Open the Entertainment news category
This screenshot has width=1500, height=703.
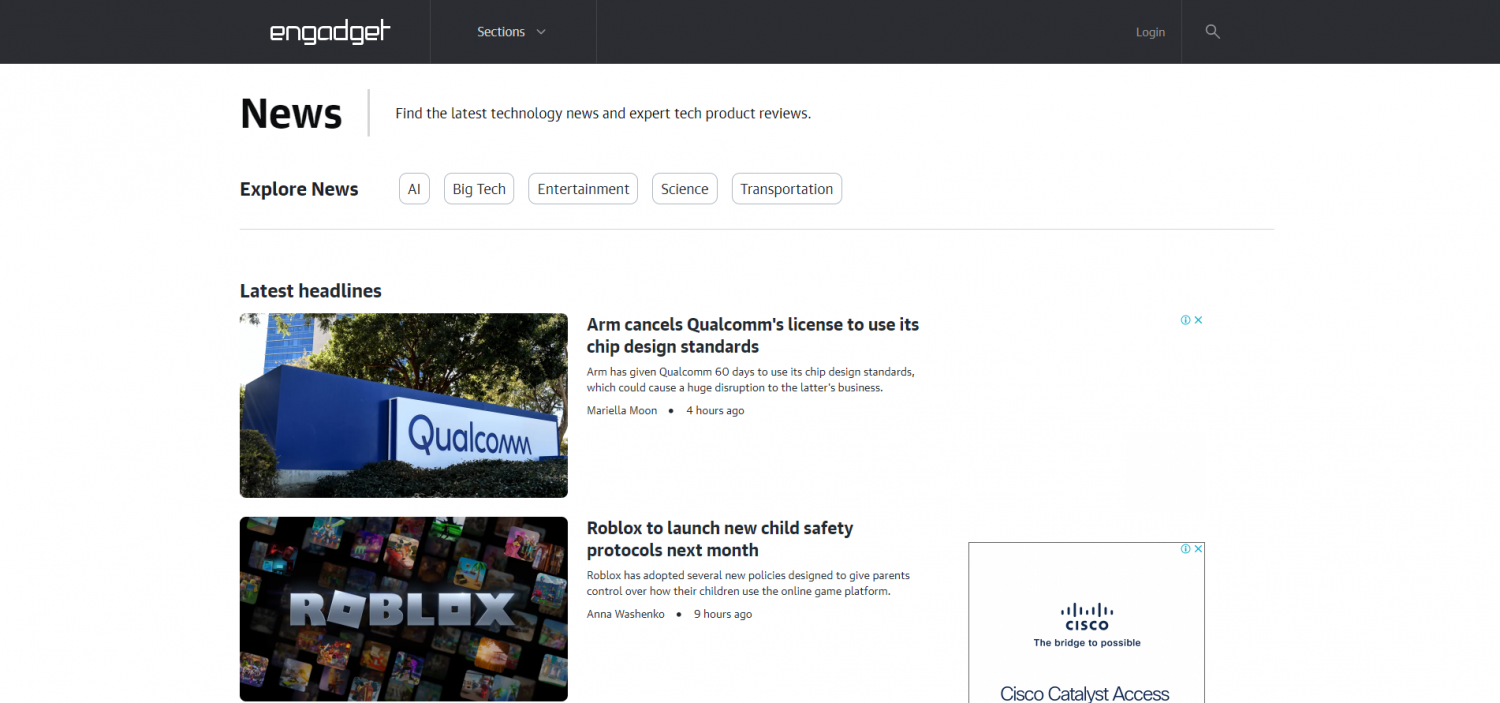click(583, 189)
